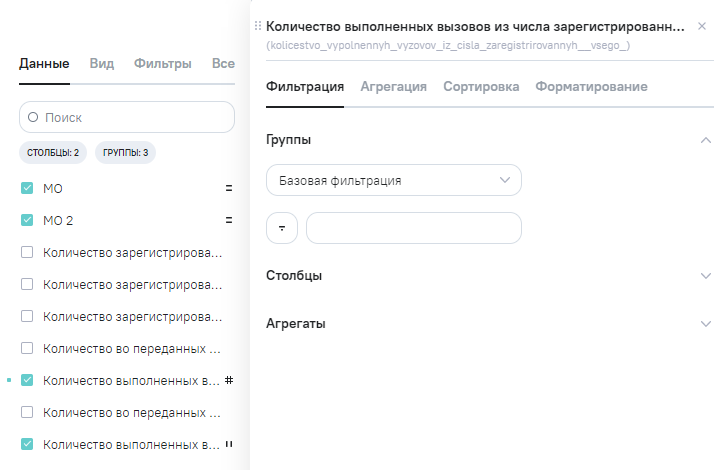Uncheck the МО 2 checkbox

(x=27, y=220)
